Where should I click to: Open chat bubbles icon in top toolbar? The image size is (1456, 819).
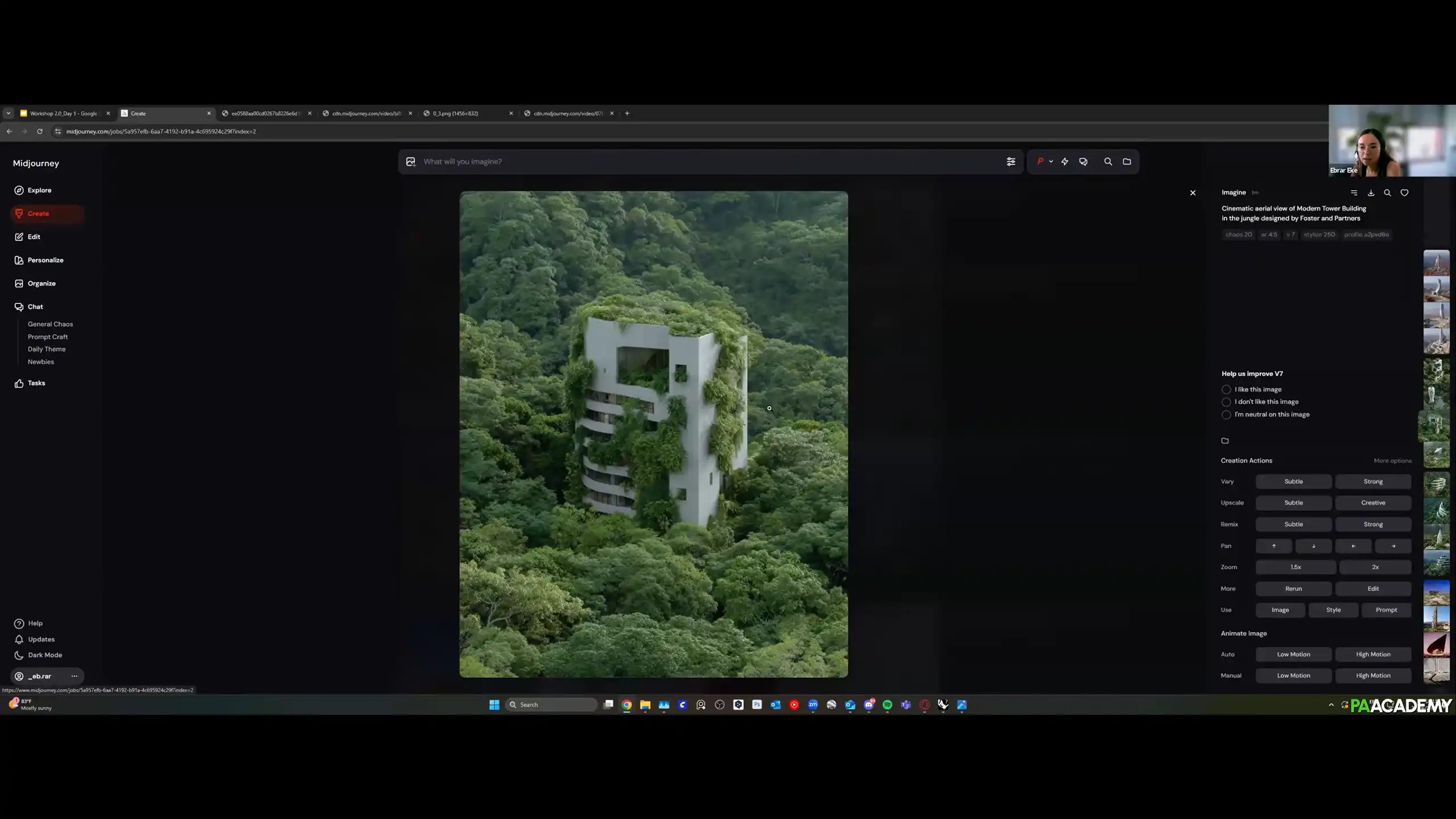click(1083, 162)
